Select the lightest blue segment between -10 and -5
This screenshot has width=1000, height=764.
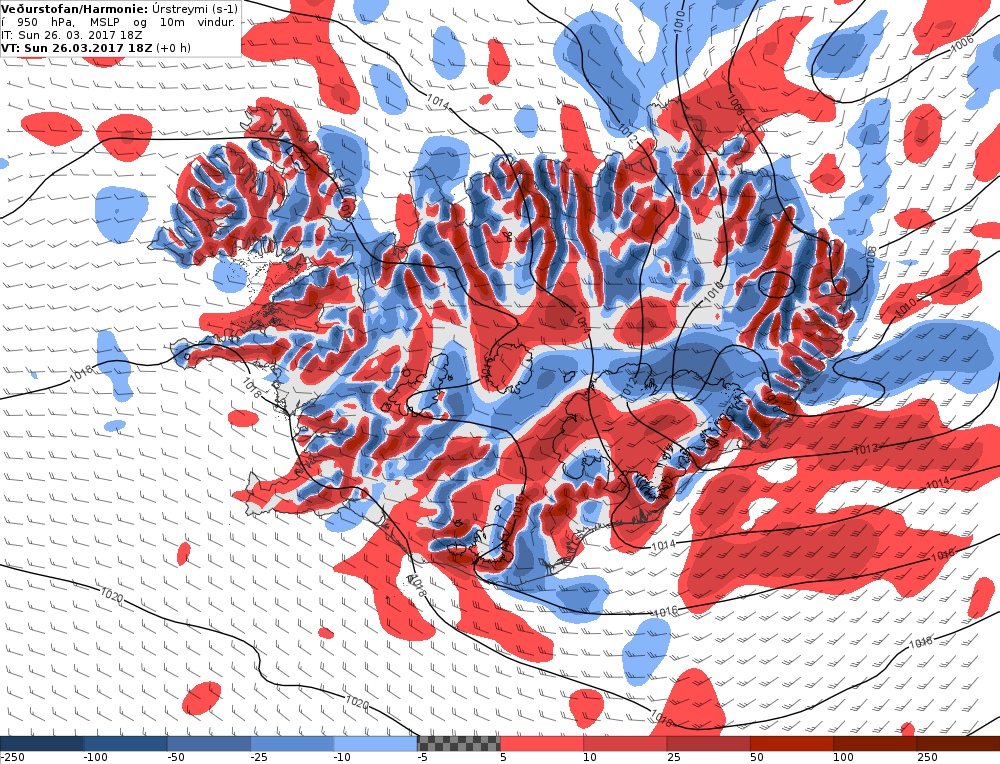point(376,744)
